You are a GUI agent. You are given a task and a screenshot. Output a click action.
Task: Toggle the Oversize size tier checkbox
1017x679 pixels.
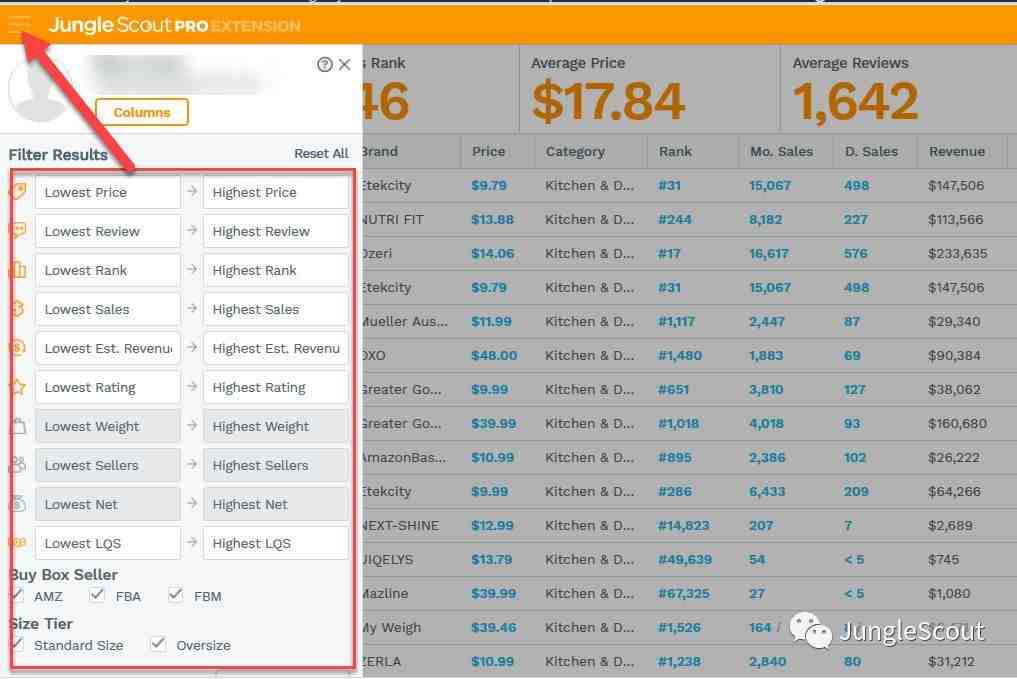pos(158,644)
